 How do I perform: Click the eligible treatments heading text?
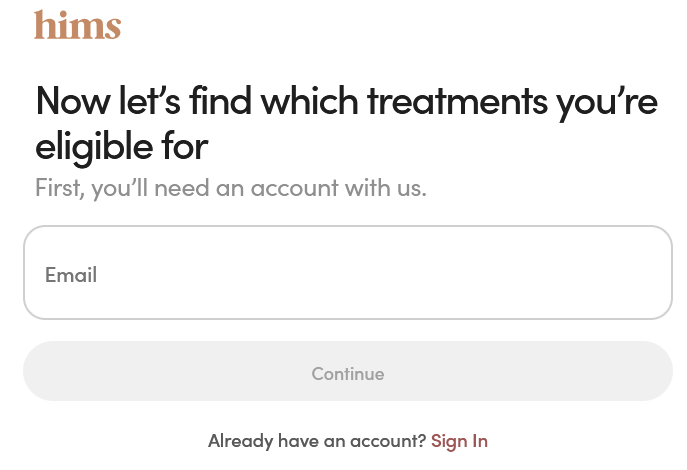[x=346, y=123]
